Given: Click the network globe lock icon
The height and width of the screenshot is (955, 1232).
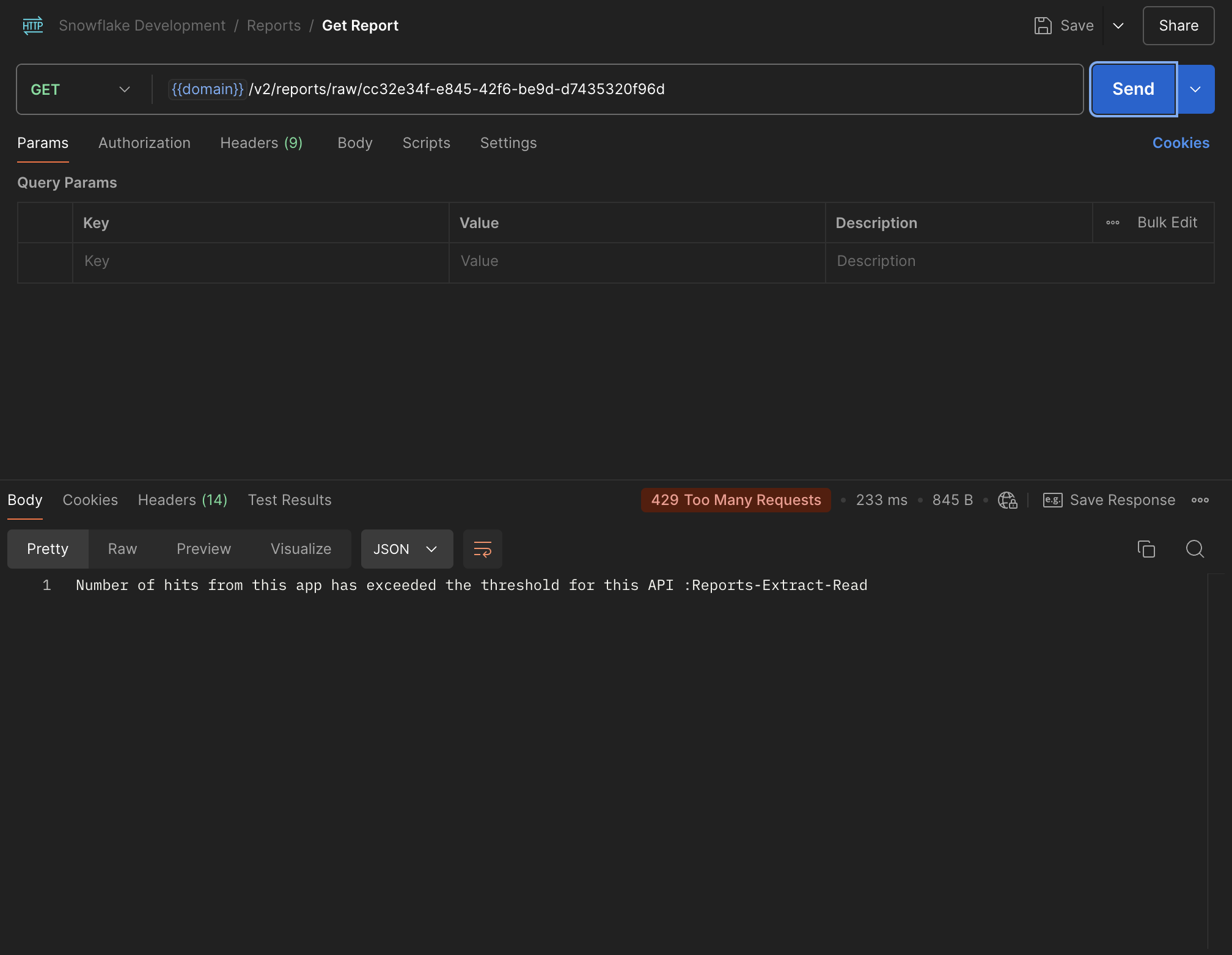Looking at the screenshot, I should tap(1008, 500).
